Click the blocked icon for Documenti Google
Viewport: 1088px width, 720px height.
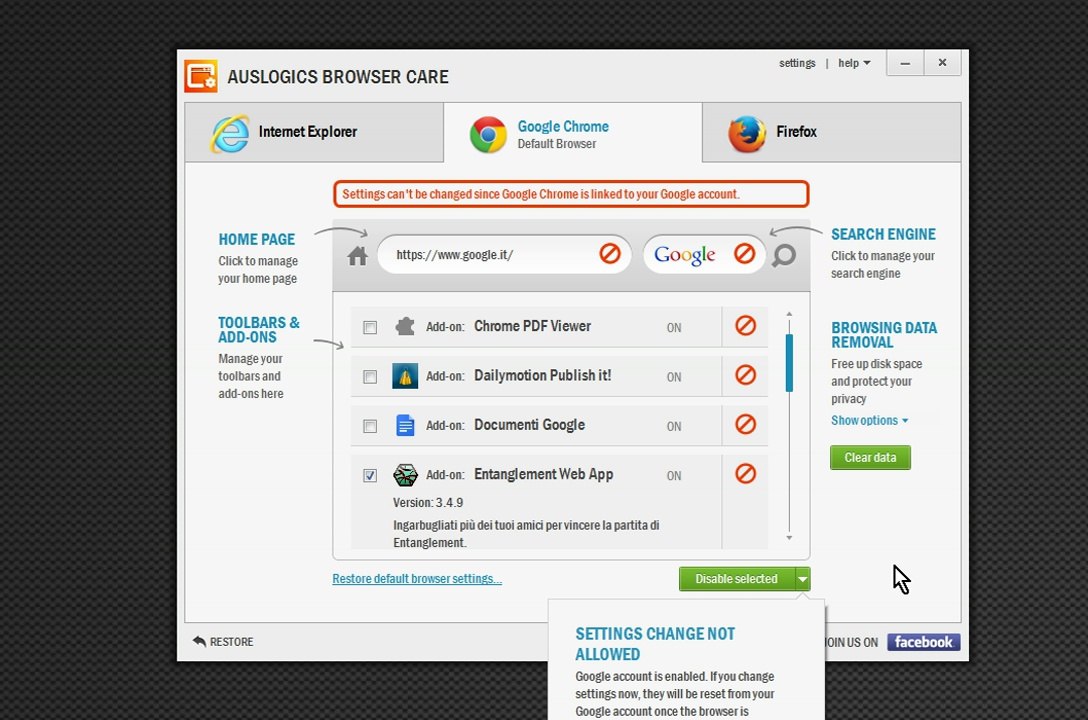point(745,424)
